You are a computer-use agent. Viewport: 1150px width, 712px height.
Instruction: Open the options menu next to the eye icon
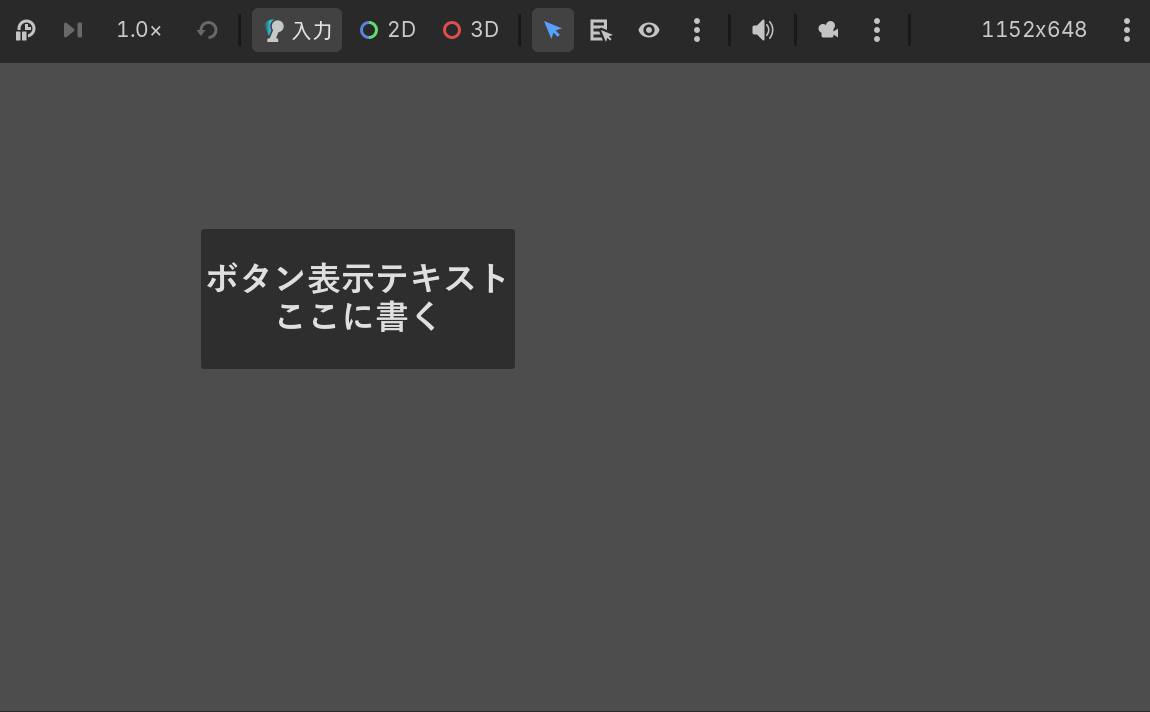[x=697, y=30]
